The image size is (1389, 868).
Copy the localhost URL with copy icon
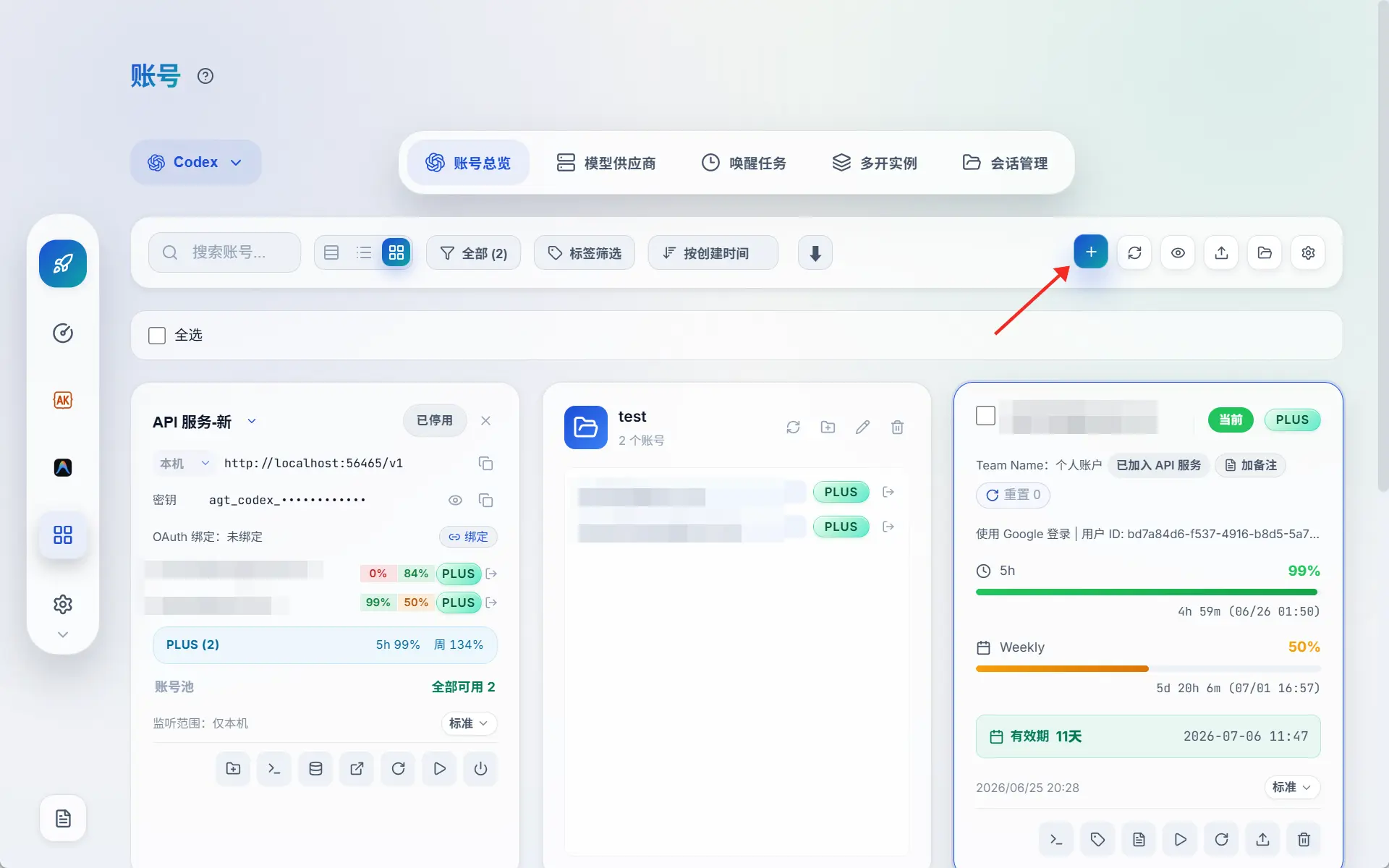486,463
